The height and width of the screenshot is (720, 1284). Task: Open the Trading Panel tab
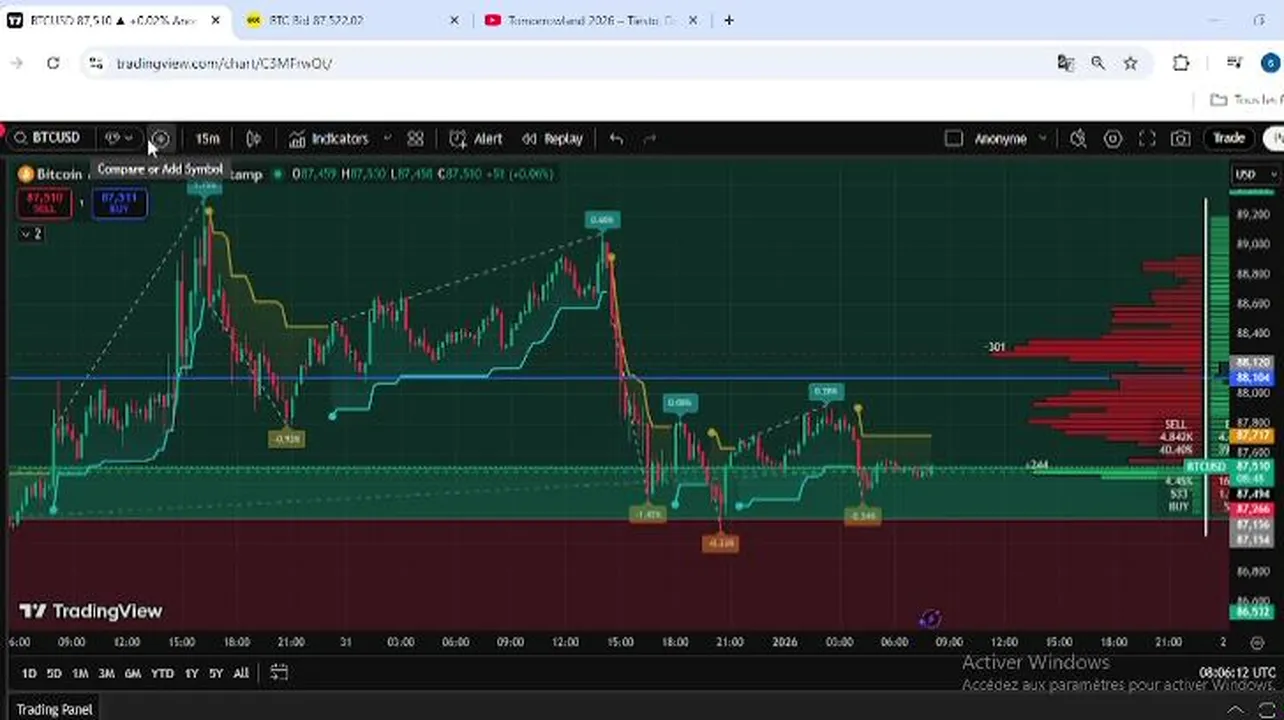[x=54, y=709]
